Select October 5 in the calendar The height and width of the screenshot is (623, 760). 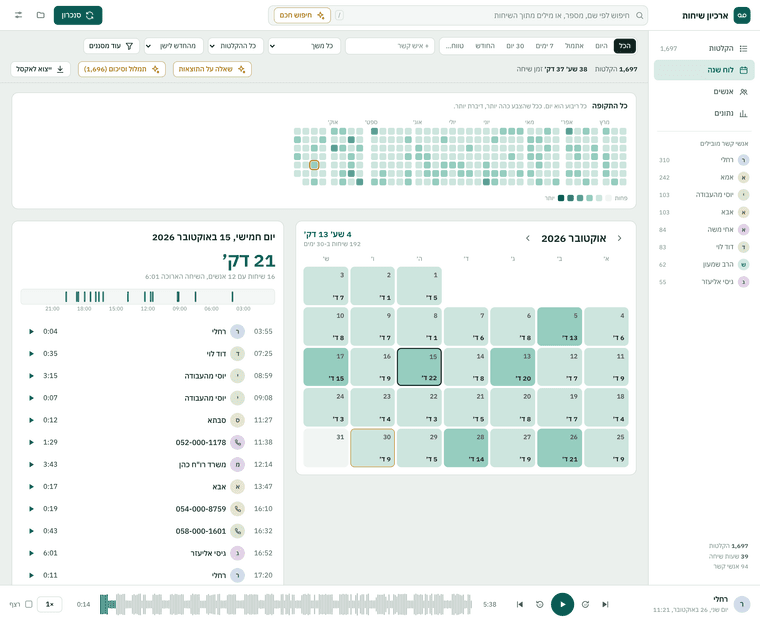point(559,326)
